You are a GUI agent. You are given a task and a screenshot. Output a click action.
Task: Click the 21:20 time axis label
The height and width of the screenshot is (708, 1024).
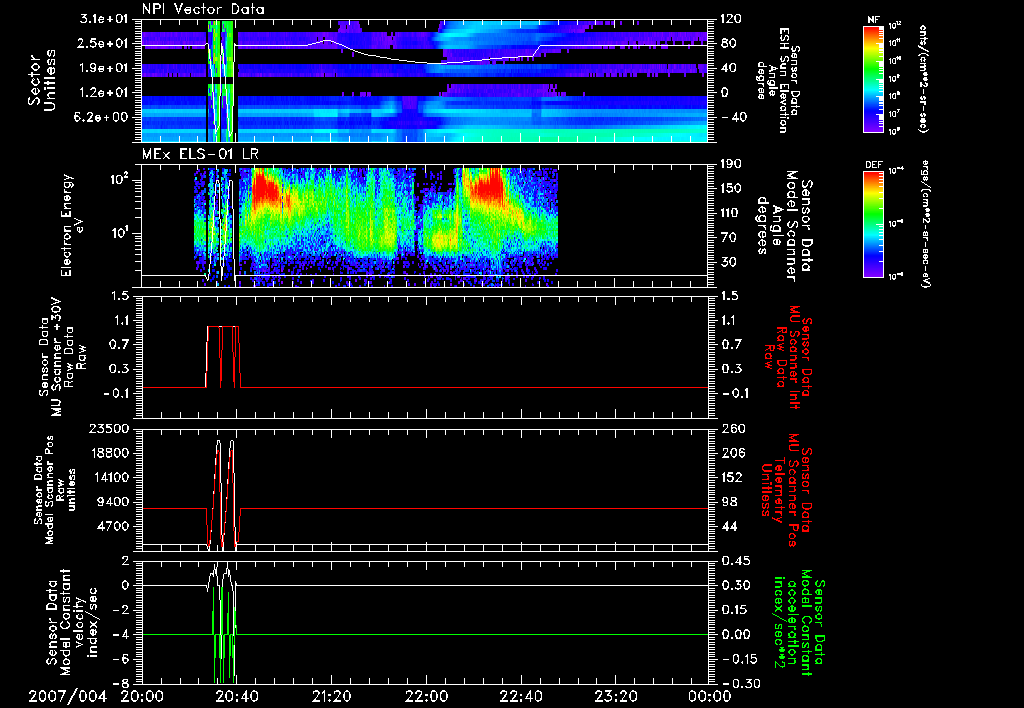331,696
